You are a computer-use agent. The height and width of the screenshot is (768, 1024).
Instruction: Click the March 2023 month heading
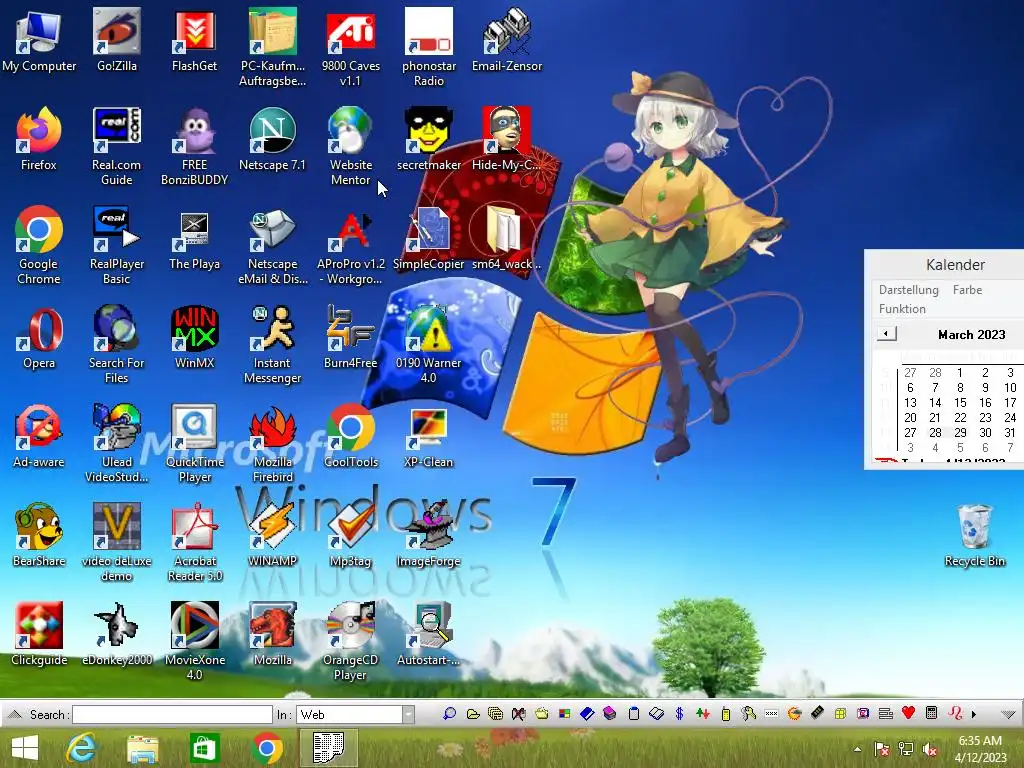coord(971,334)
